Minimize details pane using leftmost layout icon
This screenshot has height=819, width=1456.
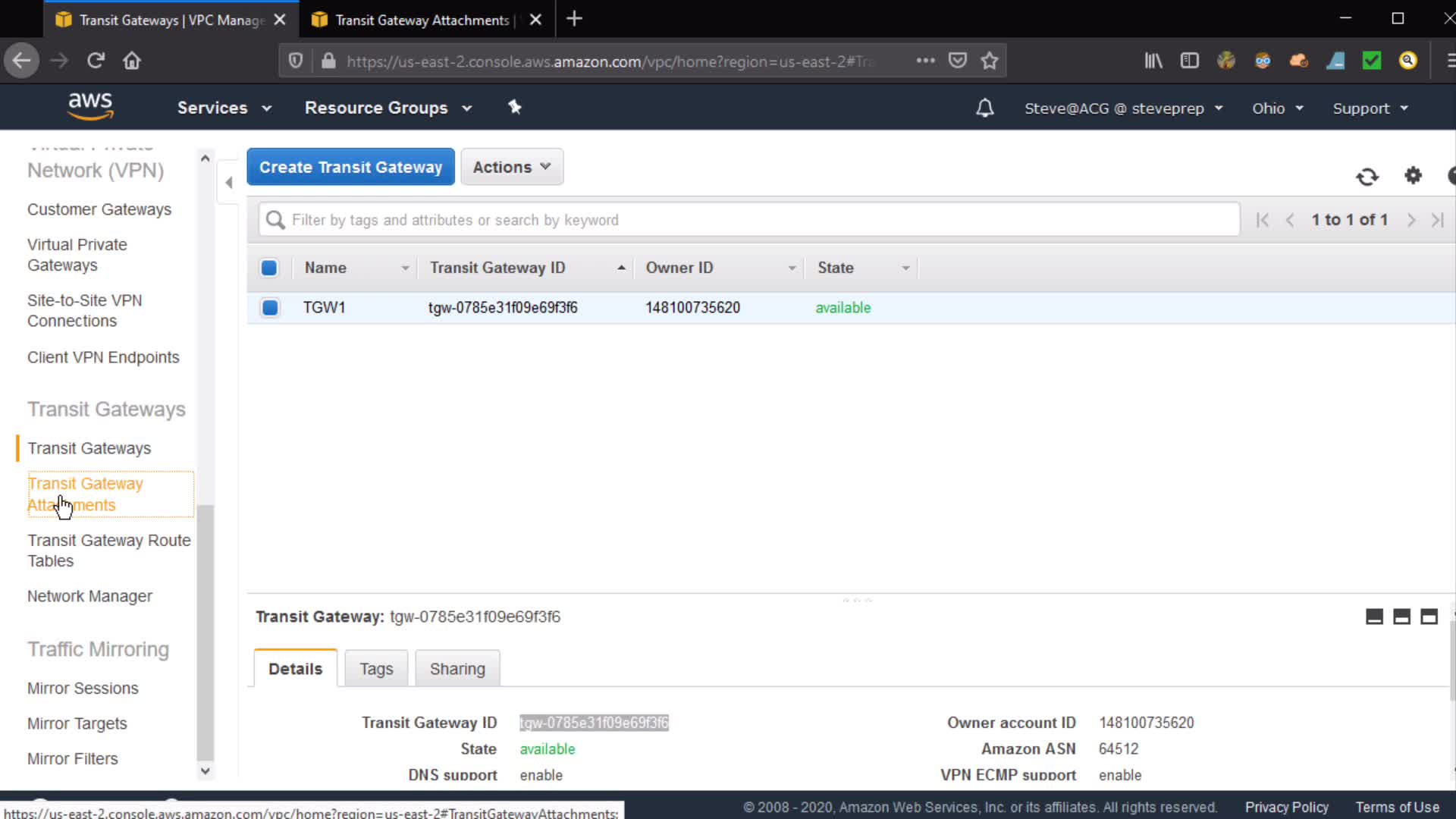[1374, 617]
